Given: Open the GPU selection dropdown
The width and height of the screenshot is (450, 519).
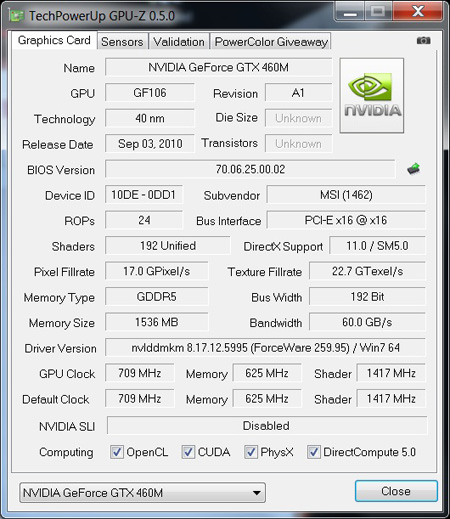Looking at the screenshot, I should point(142,492).
